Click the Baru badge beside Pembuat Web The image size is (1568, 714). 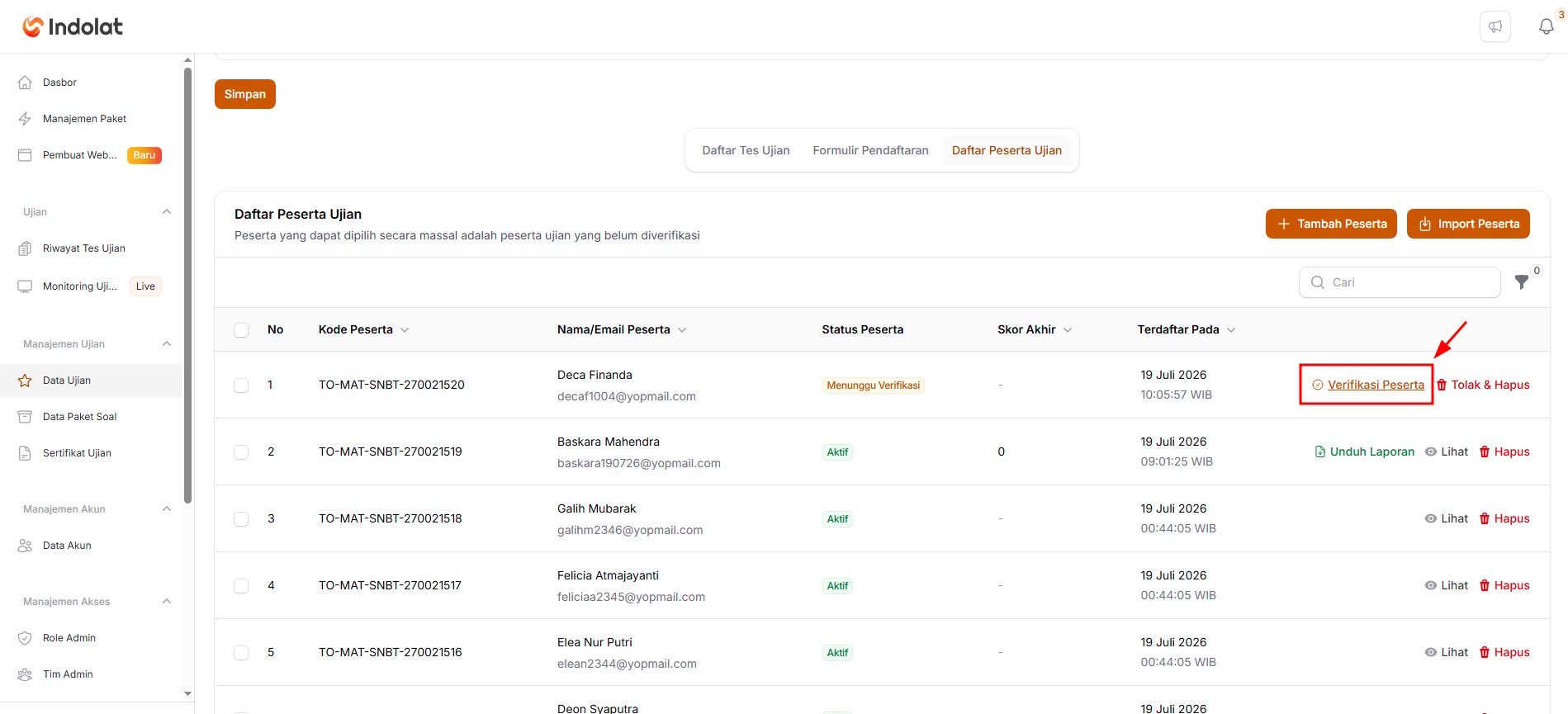(x=144, y=155)
